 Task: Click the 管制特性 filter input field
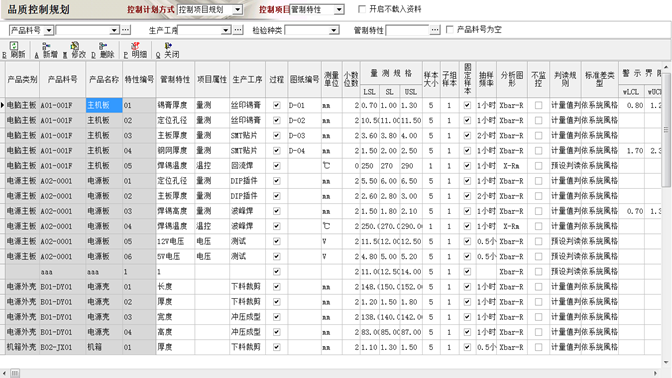point(407,30)
